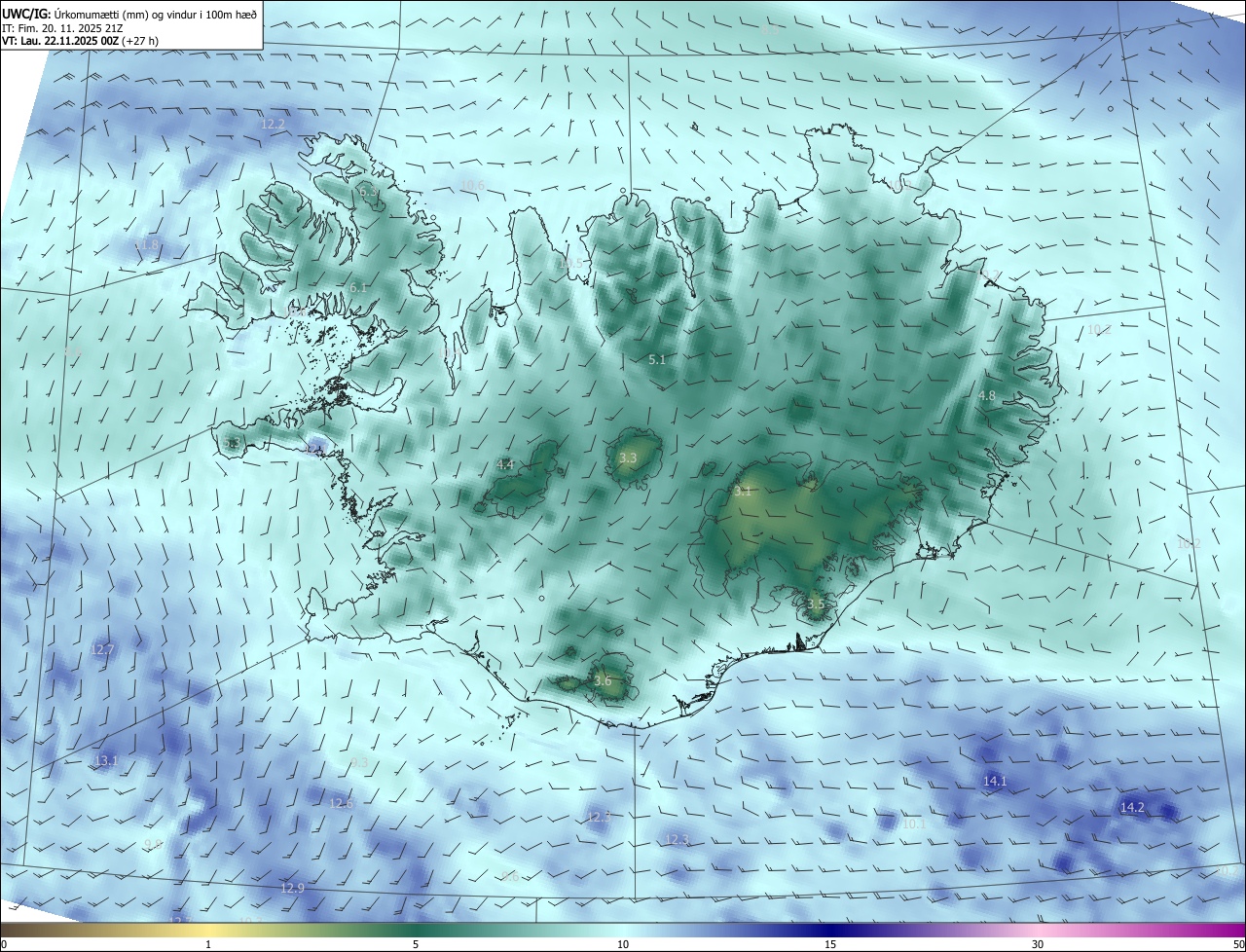1246x952 pixels.
Task: Click the 6.1 value label
Action: [358, 287]
